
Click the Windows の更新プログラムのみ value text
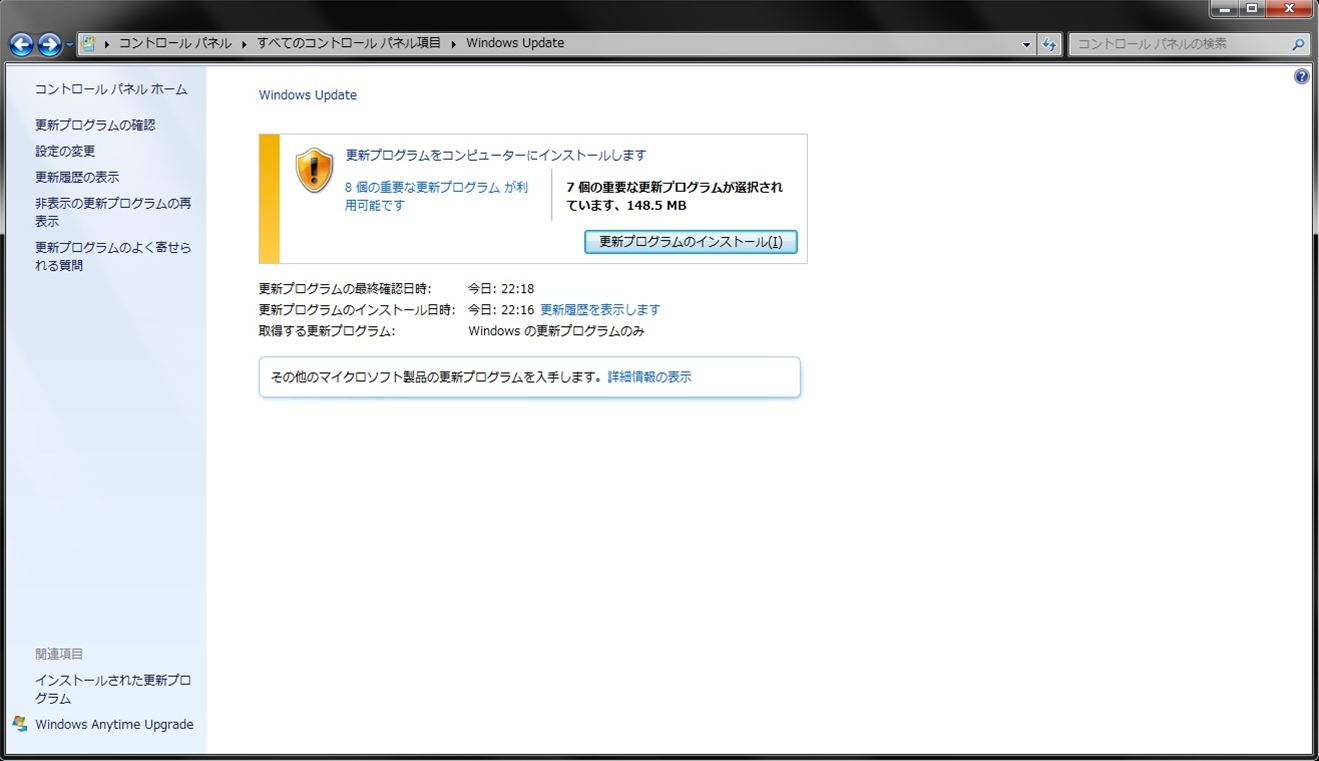[557, 331]
